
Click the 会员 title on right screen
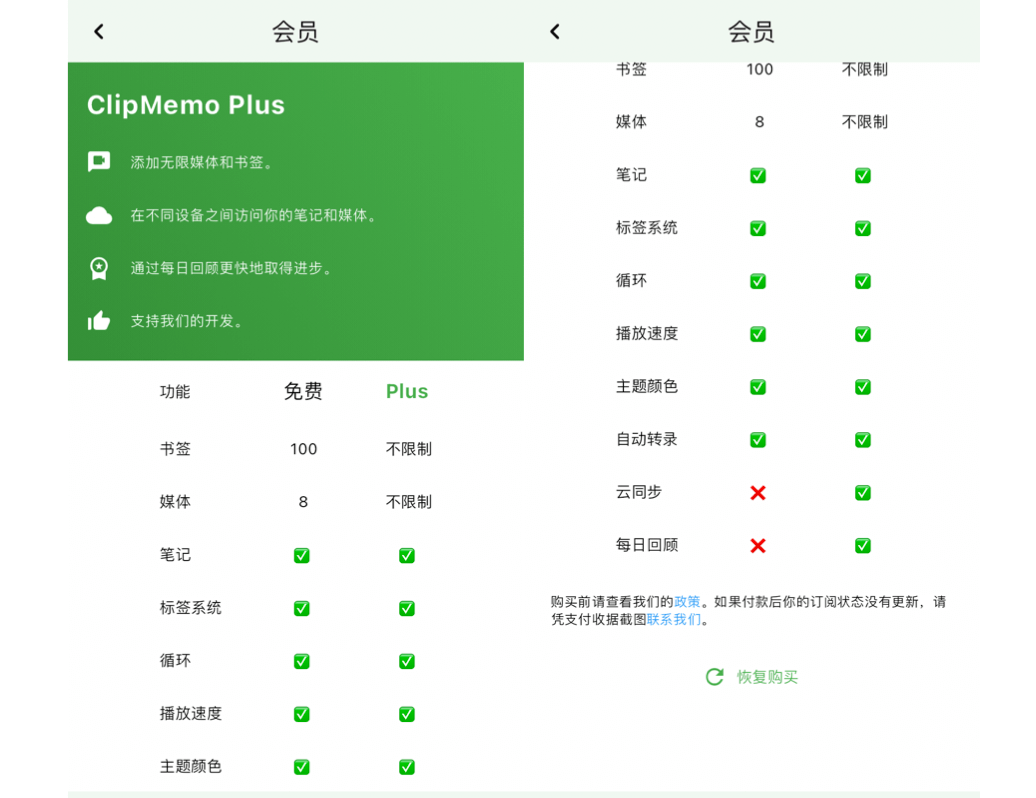pyautogui.click(x=751, y=32)
